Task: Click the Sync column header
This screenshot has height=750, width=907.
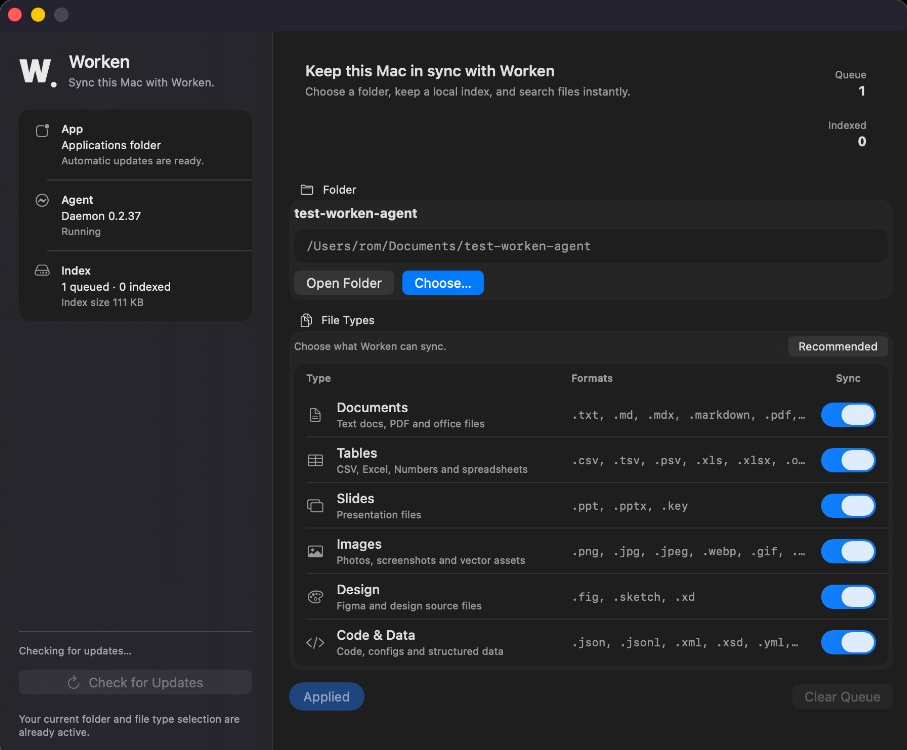Action: point(848,378)
